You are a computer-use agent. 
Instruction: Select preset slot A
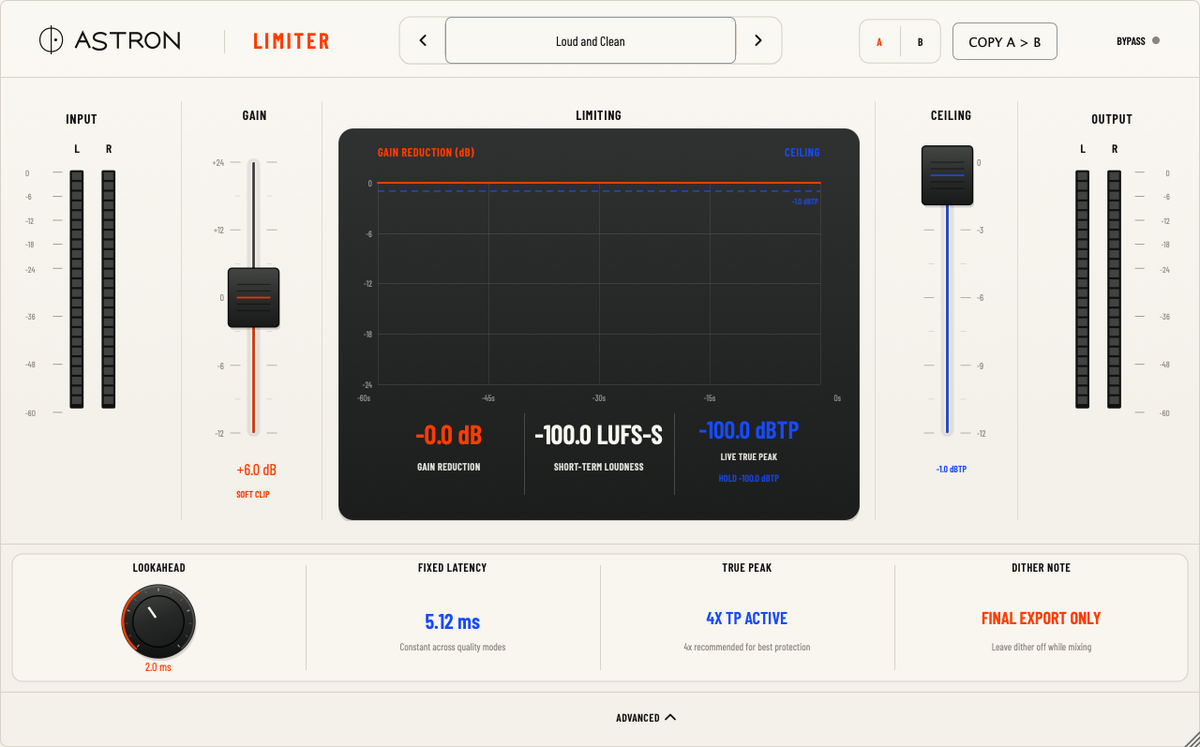pyautogui.click(x=880, y=42)
